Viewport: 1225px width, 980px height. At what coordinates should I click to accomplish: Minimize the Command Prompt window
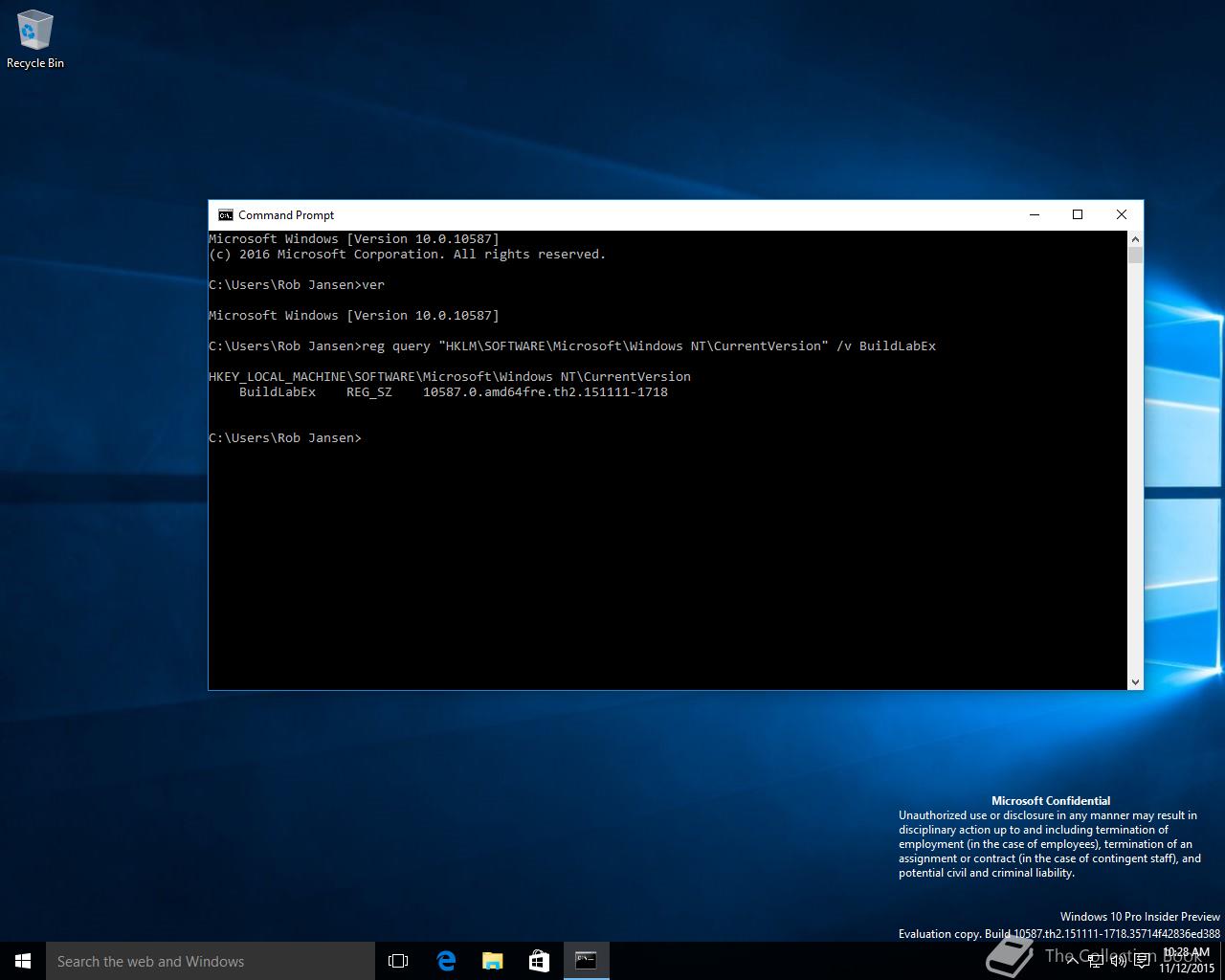[1035, 215]
